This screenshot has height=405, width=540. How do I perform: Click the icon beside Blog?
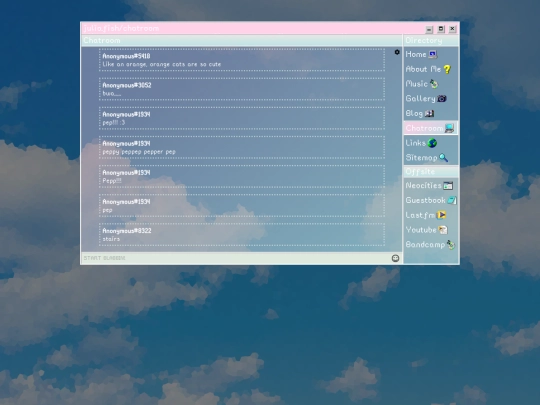(429, 113)
